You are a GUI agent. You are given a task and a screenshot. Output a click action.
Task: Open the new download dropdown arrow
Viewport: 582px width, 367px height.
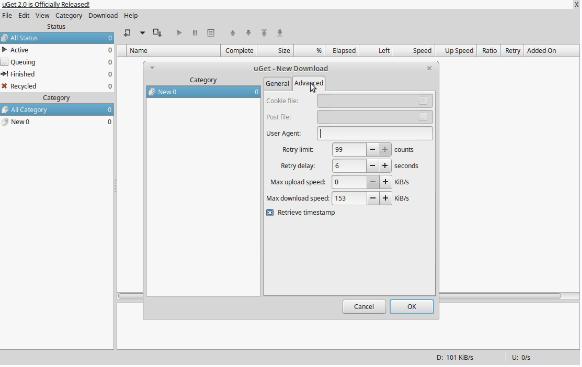[x=142, y=33]
